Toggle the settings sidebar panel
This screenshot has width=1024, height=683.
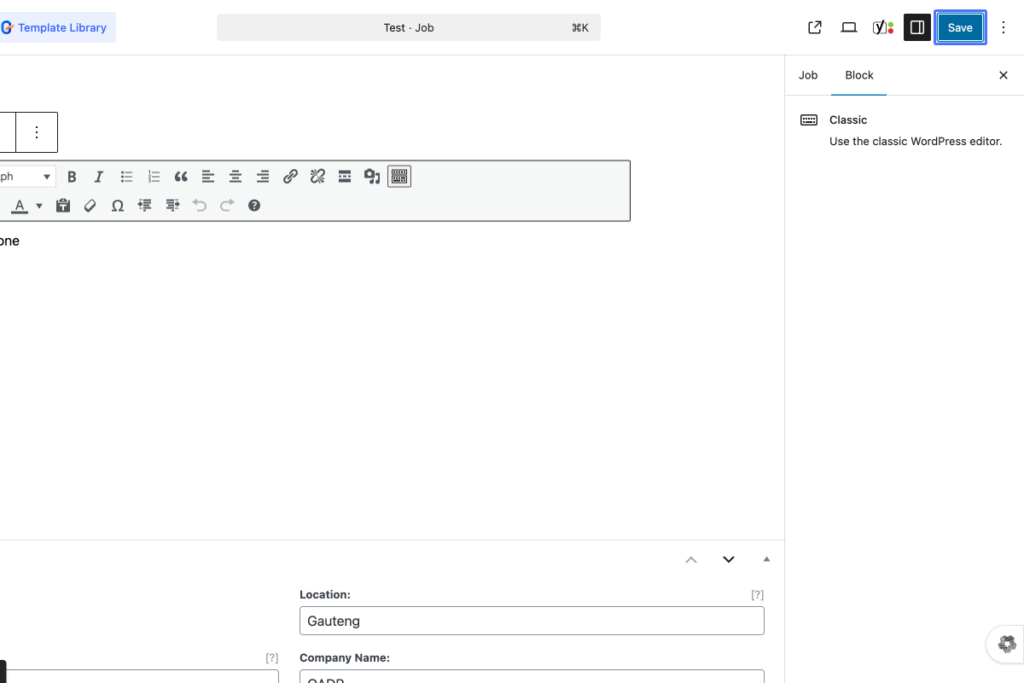[x=917, y=27]
